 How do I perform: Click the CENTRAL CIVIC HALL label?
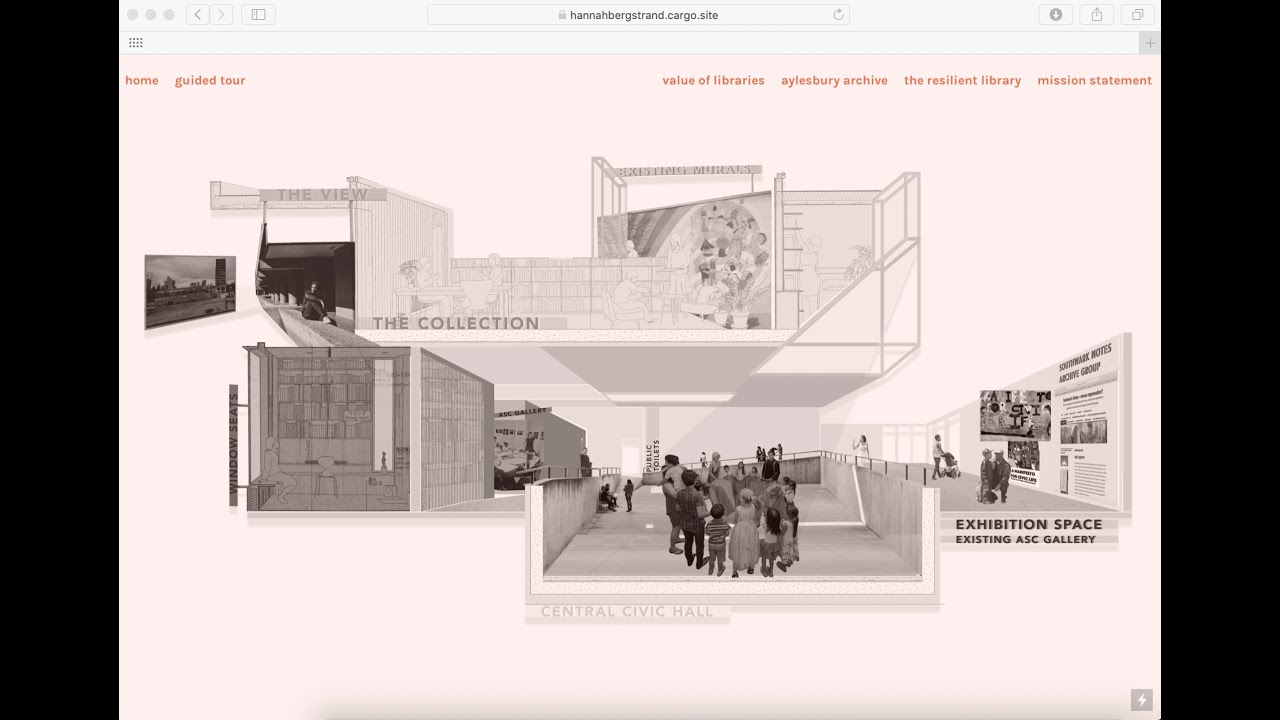point(627,612)
